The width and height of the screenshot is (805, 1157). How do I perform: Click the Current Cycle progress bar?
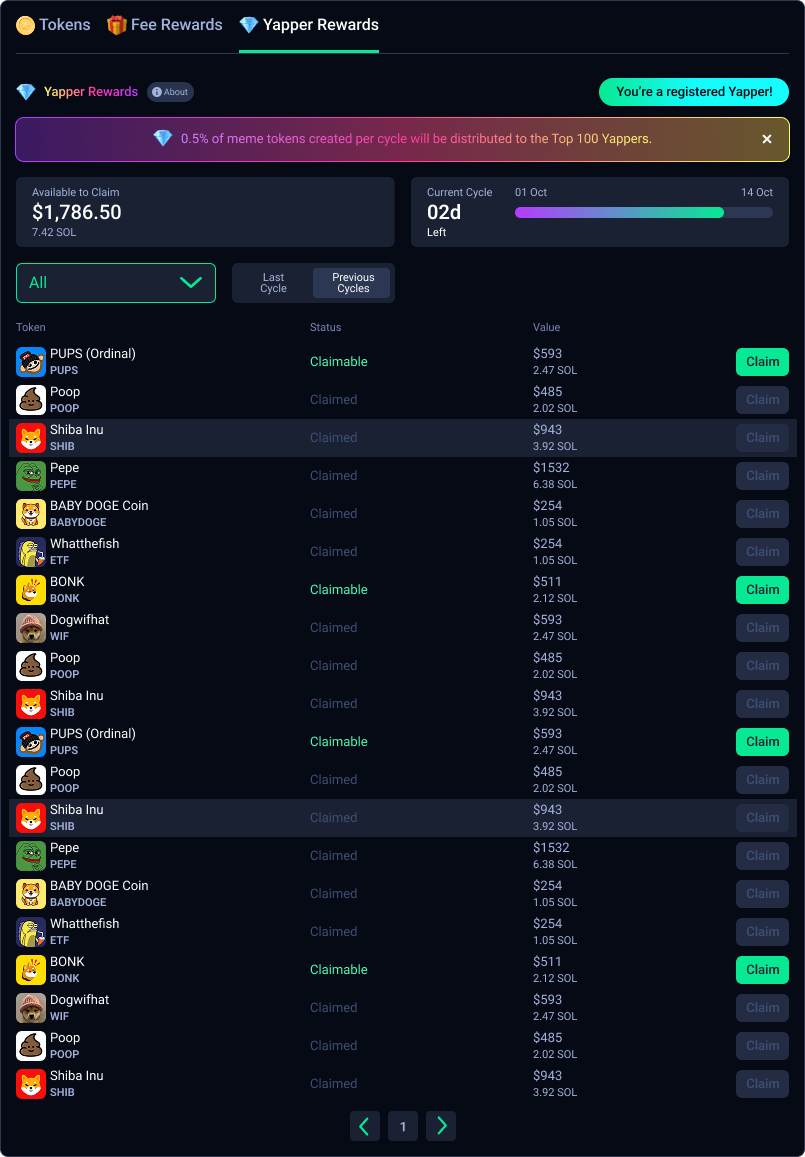(x=643, y=212)
